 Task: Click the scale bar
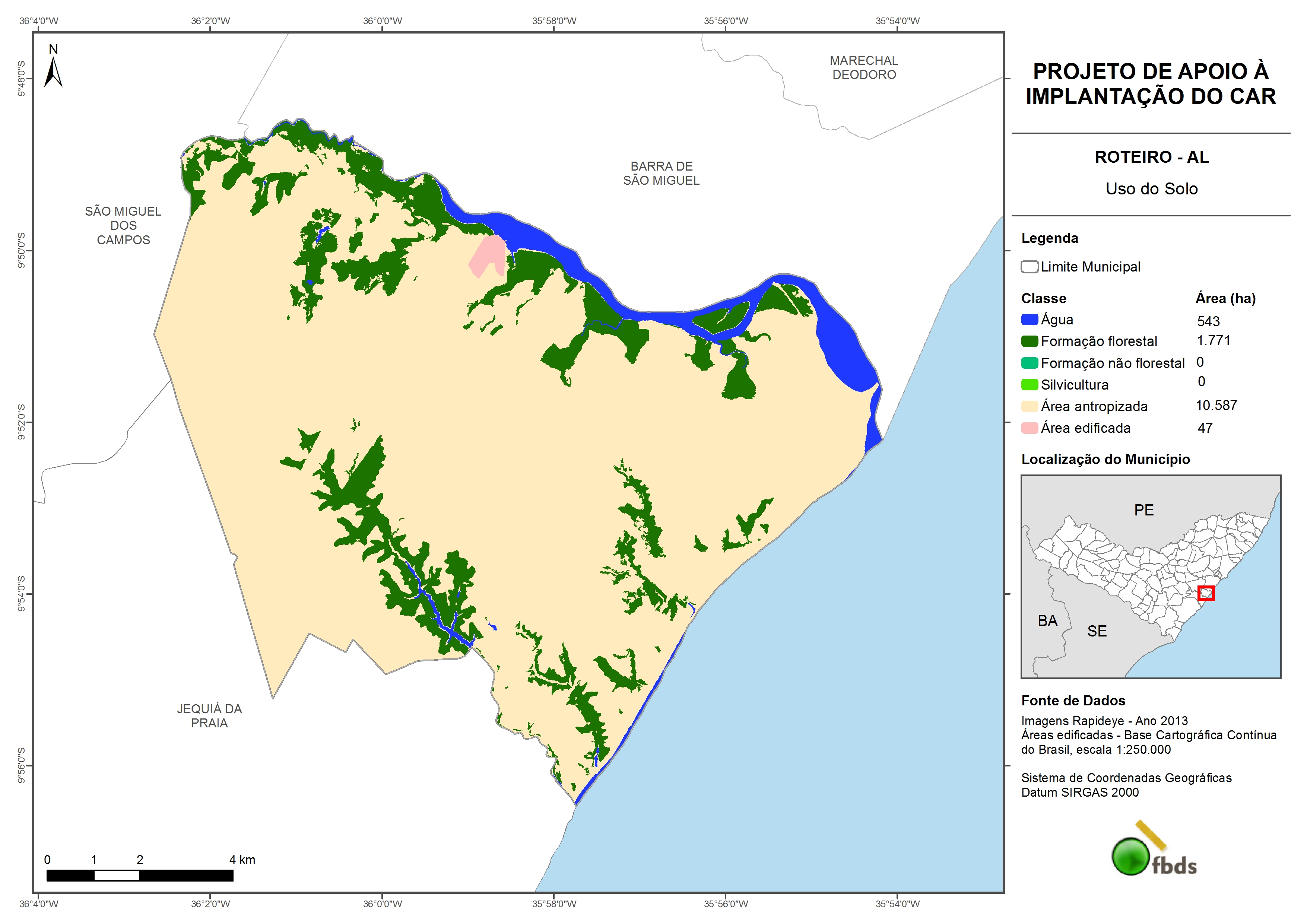[139, 875]
